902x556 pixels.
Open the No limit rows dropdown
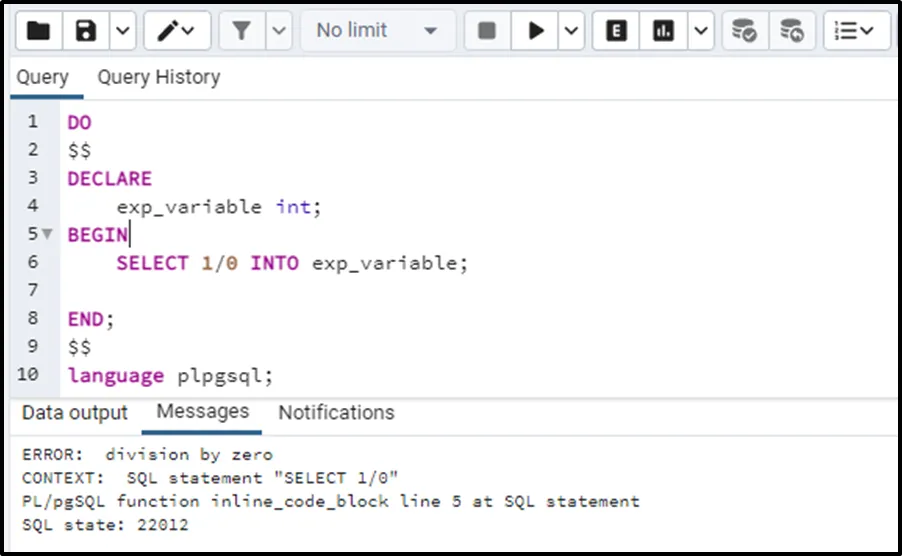point(377,31)
